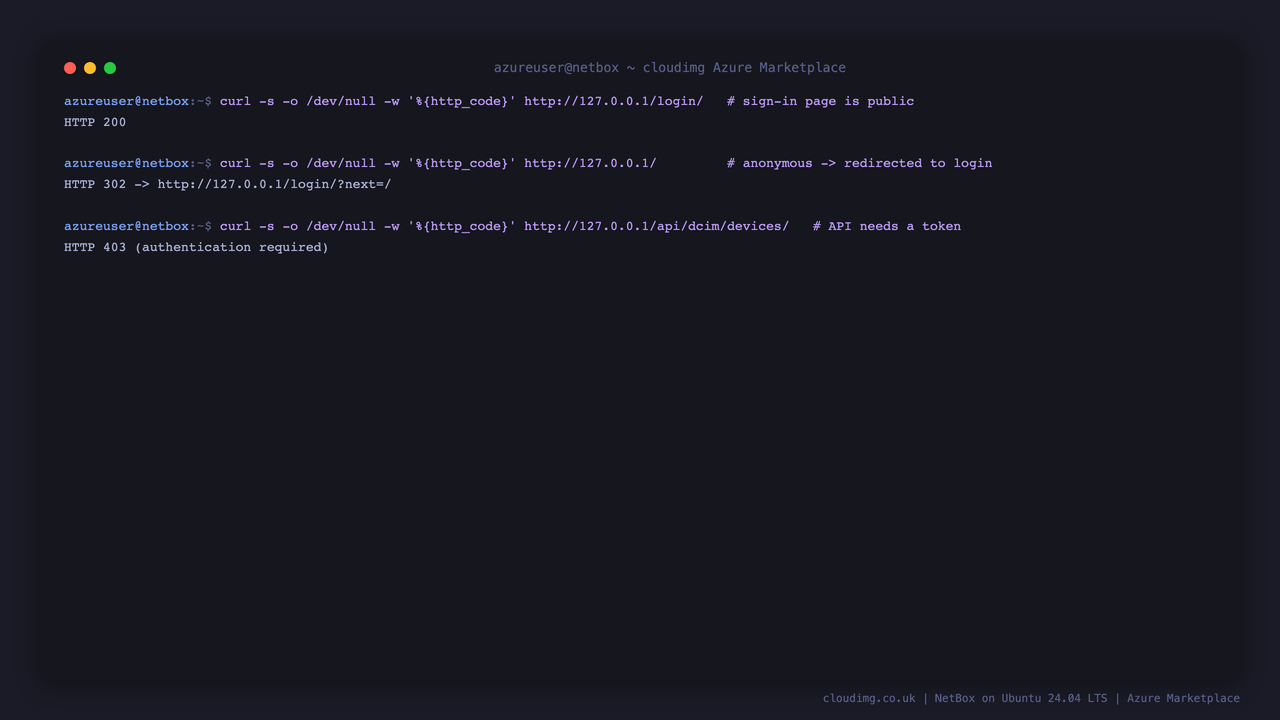Image resolution: width=1280 pixels, height=720 pixels.
Task: Click the comment '# API needs a token'
Action: coord(887,226)
